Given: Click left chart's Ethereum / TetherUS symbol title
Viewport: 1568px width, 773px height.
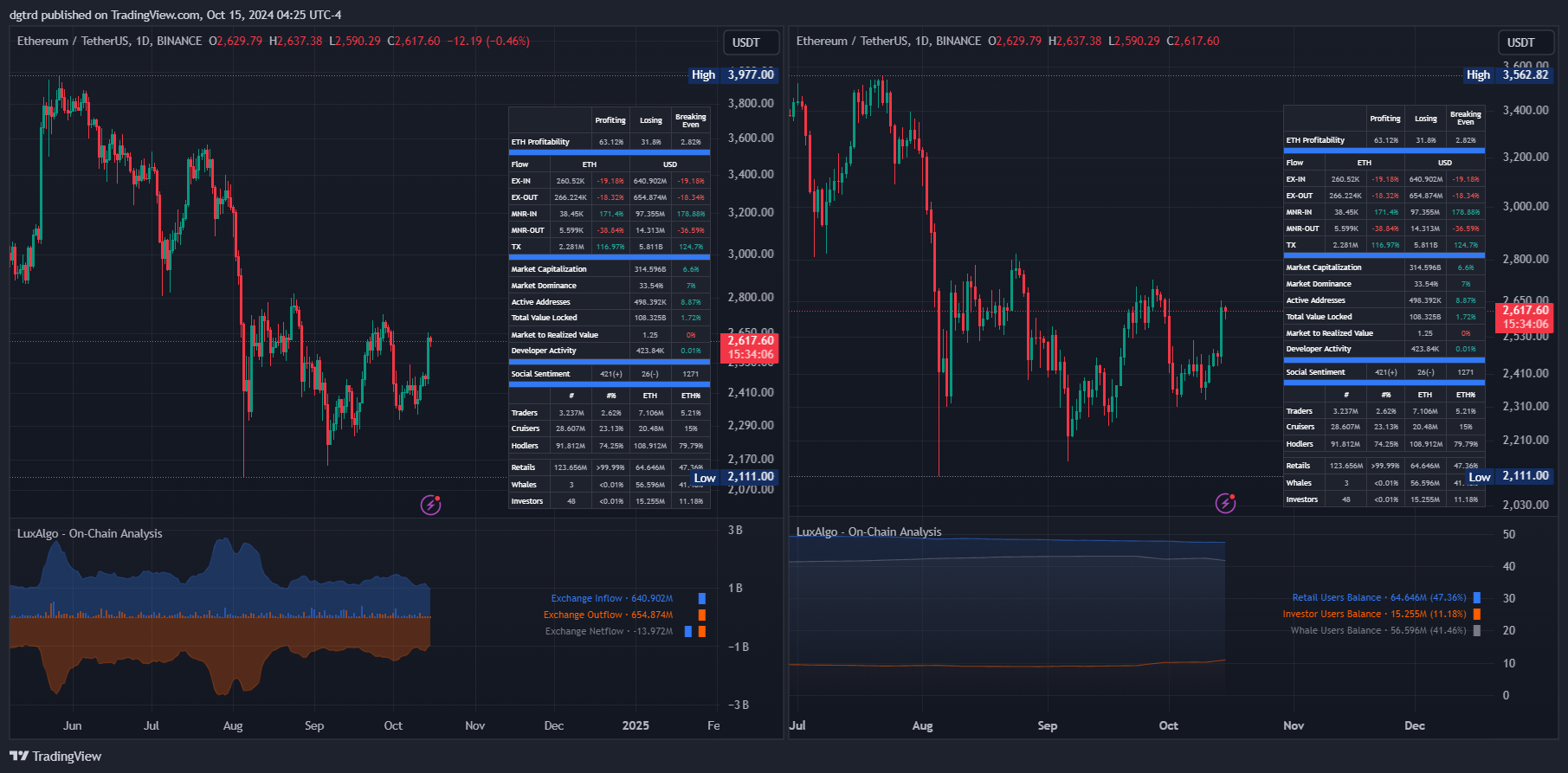Looking at the screenshot, I should 109,42.
